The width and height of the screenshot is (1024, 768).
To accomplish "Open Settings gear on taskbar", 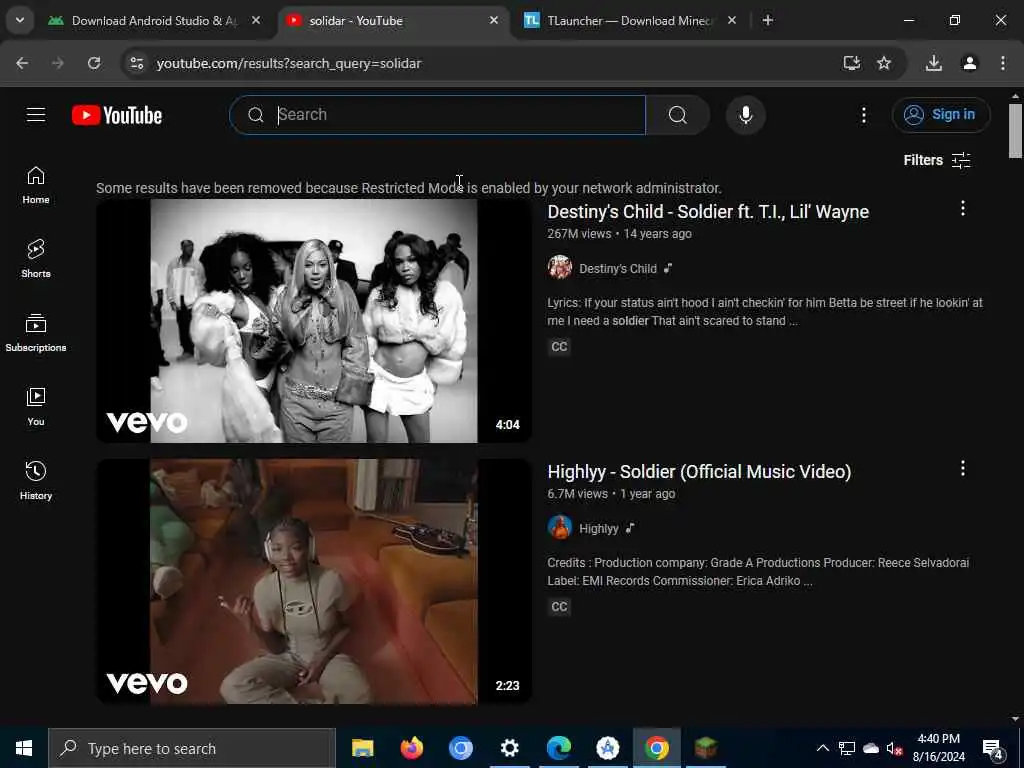I will 509,748.
